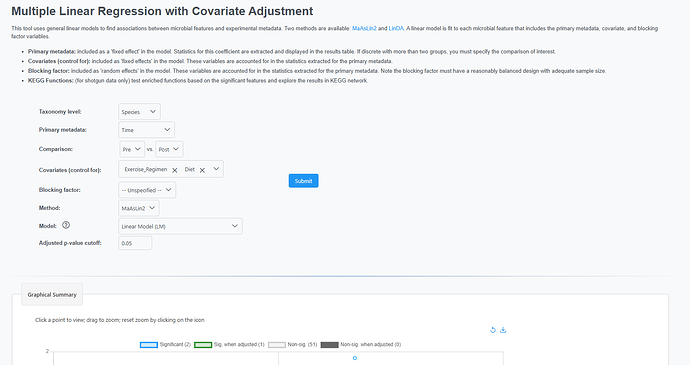This screenshot has height=365, width=690.
Task: Click the KEGG Functions bullet text
Action: pyautogui.click(x=198, y=81)
